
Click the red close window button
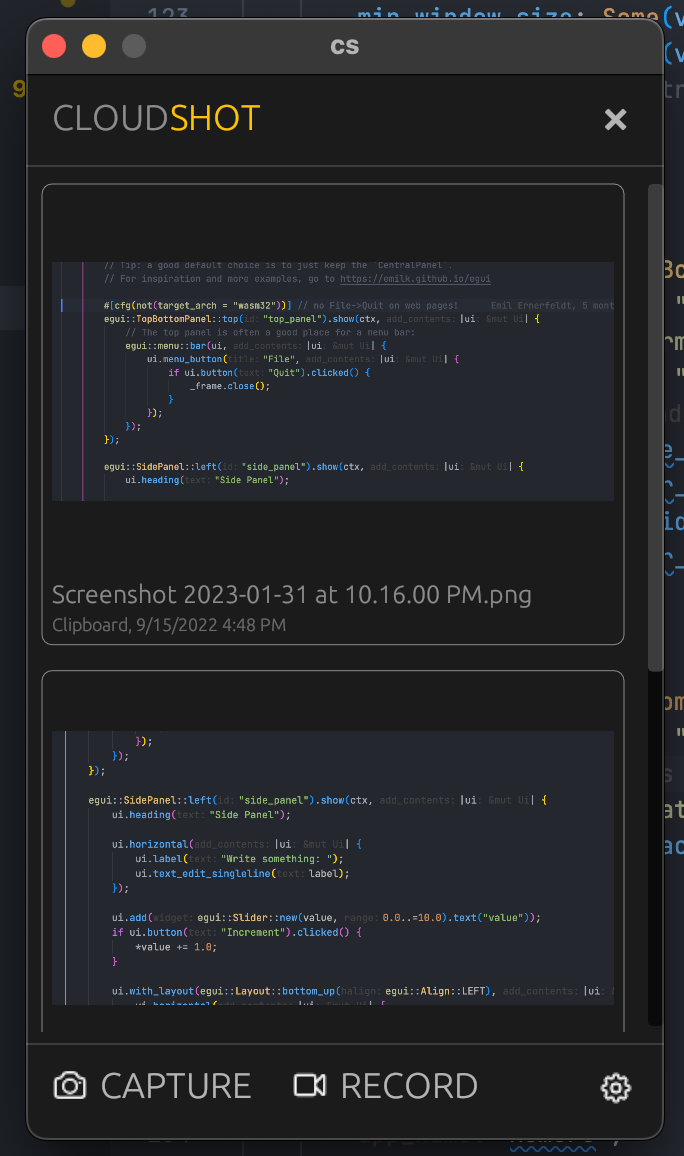click(55, 46)
